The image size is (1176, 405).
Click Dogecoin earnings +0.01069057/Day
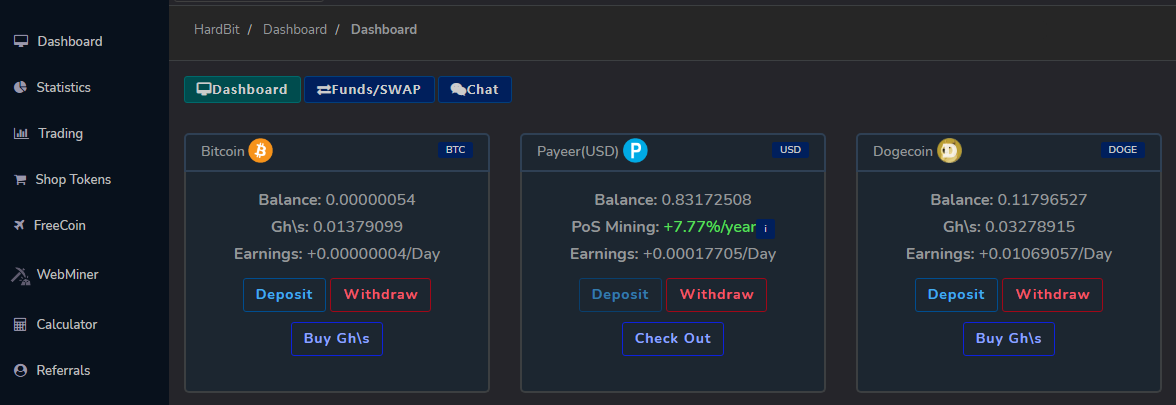point(1046,254)
